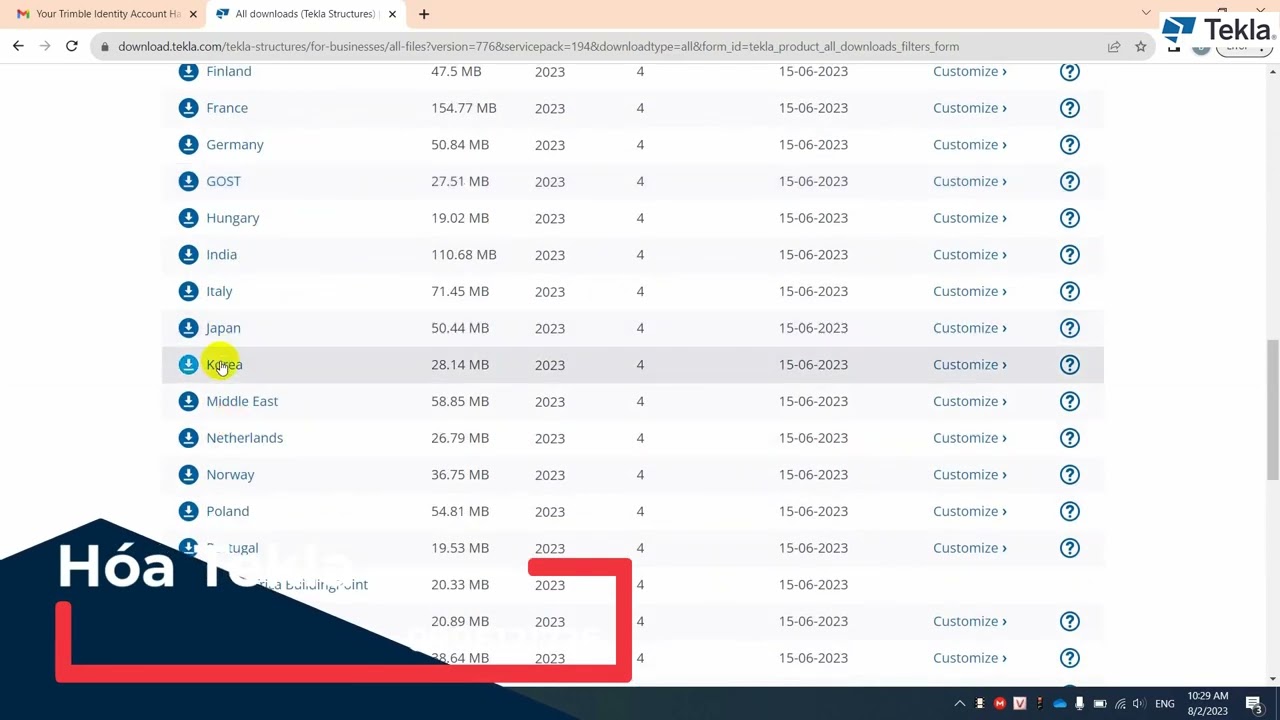The width and height of the screenshot is (1280, 720).
Task: Close the All downloads tab
Action: coord(392,14)
